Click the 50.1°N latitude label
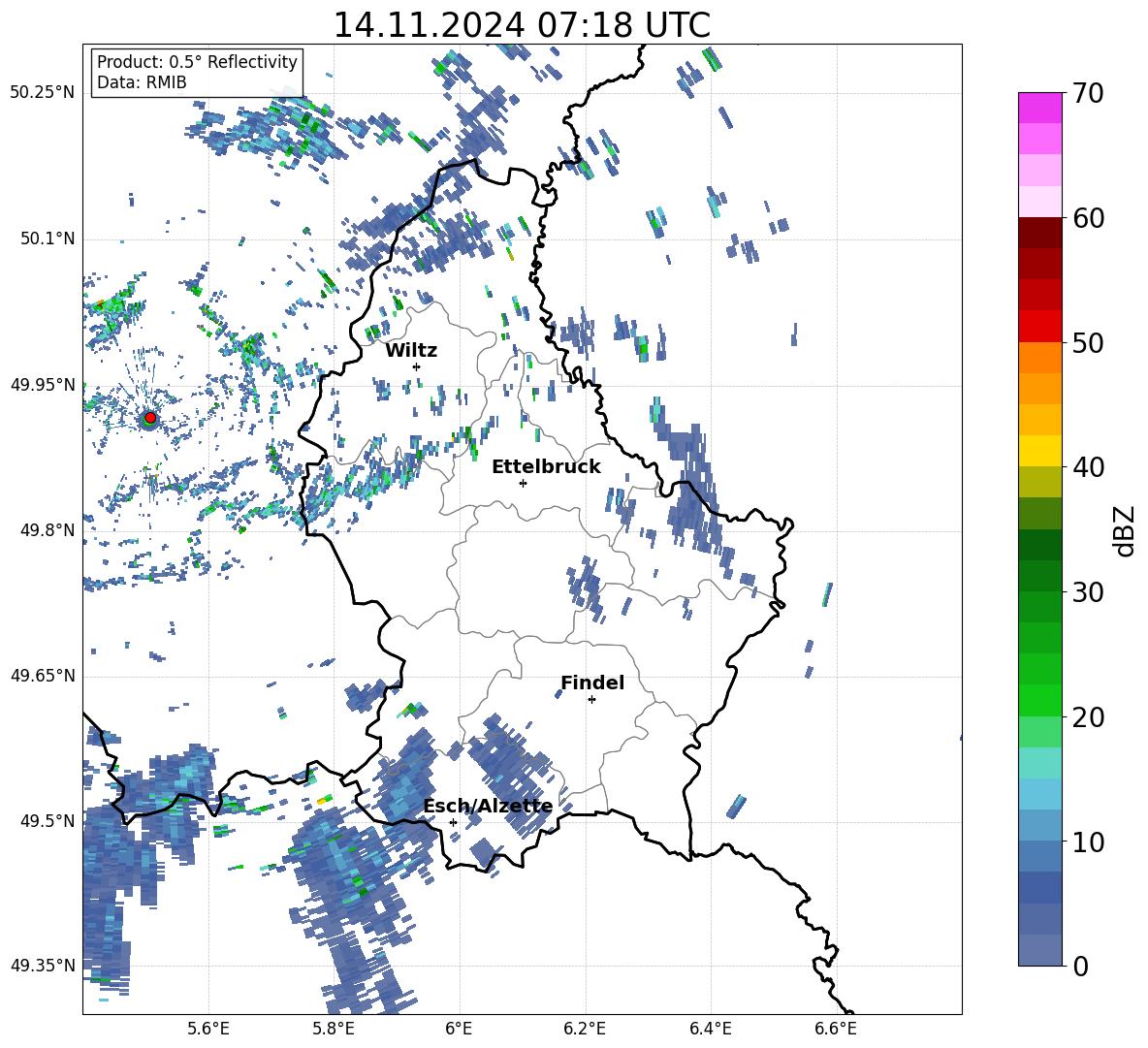This screenshot has height=1048, width=1148. (47, 238)
